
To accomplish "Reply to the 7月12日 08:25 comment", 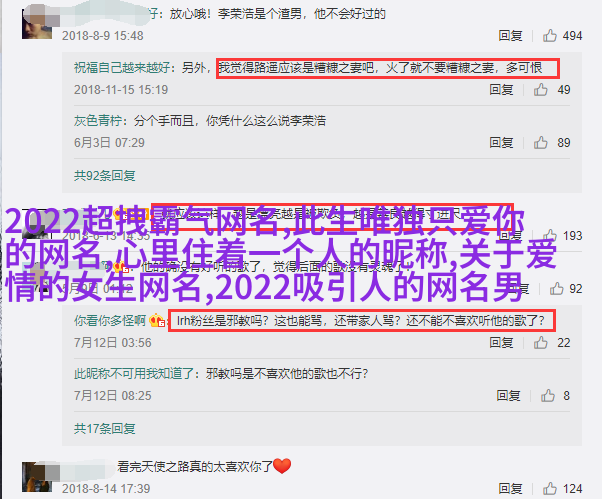I will click(508, 395).
